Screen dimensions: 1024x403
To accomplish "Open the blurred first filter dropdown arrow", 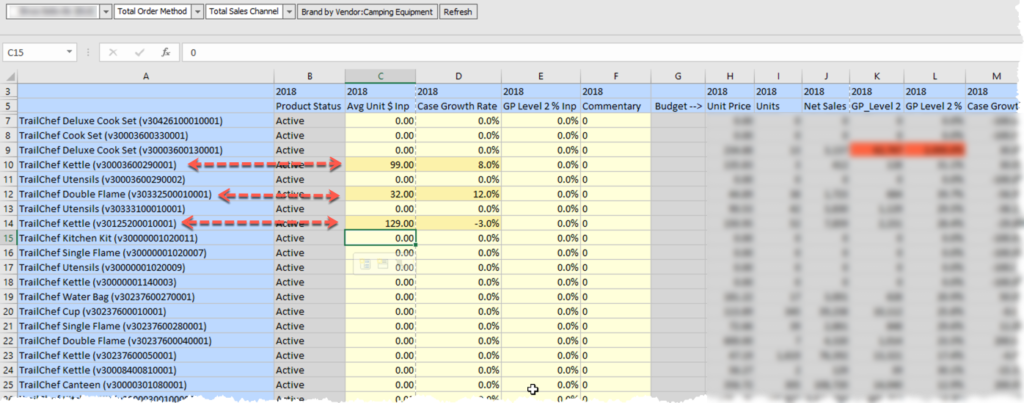I will pos(106,12).
